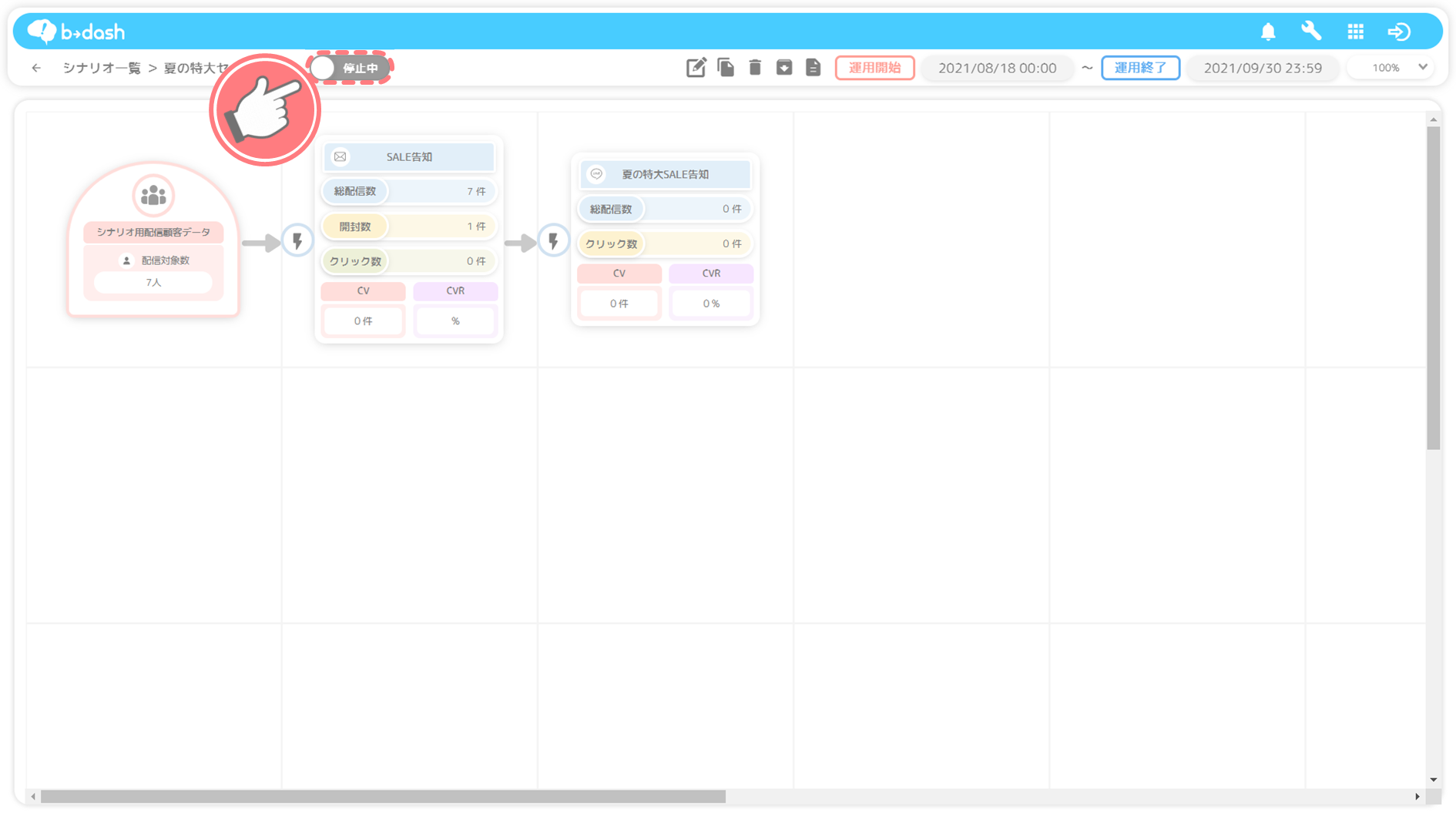Delete scenario with trash icon
Screen dimensions: 1456x819
[755, 68]
